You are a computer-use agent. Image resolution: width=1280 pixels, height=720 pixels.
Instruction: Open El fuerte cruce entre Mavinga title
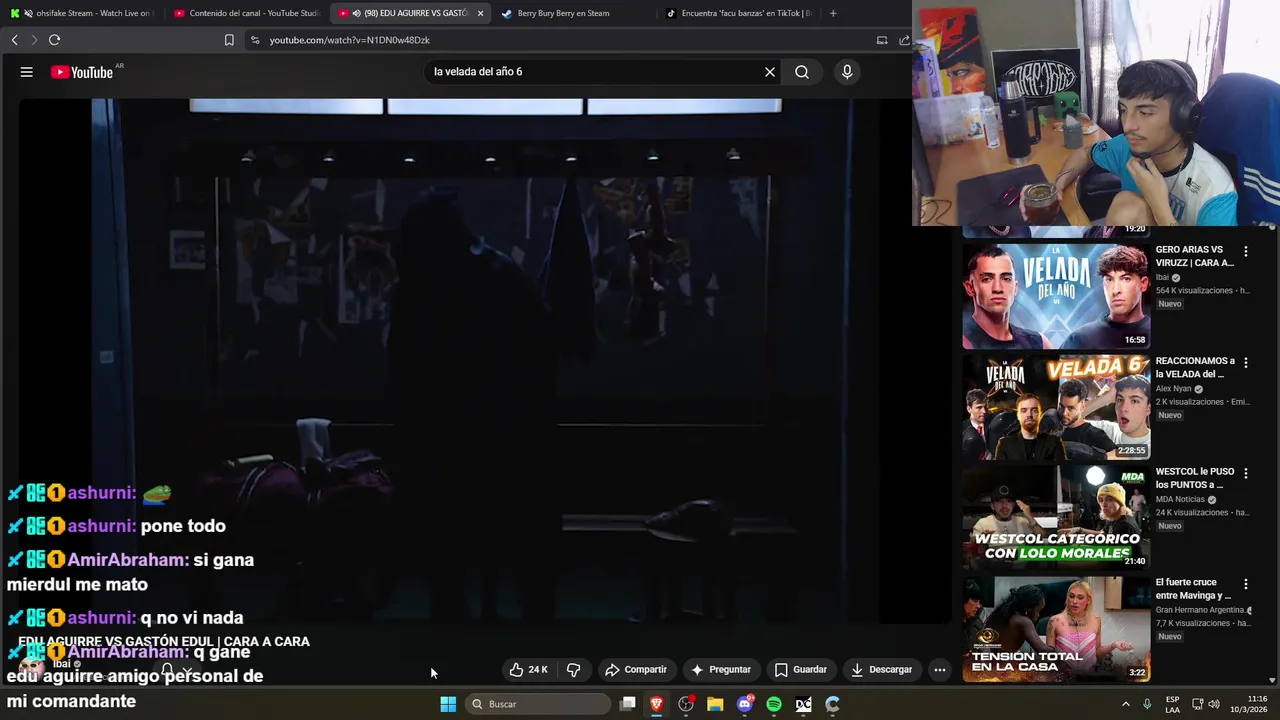(x=1195, y=589)
